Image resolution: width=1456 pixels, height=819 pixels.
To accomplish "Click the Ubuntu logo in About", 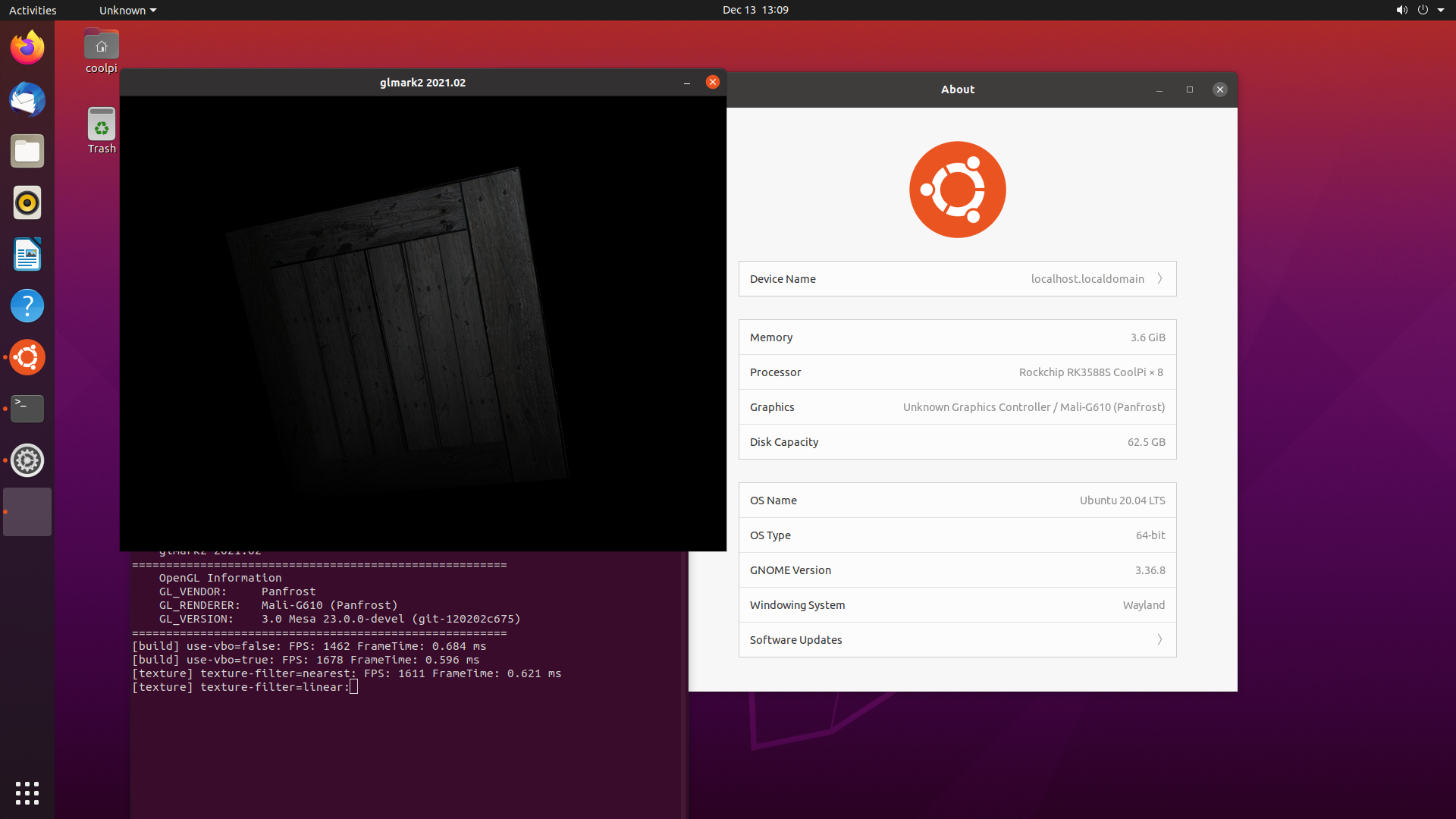I will (958, 190).
